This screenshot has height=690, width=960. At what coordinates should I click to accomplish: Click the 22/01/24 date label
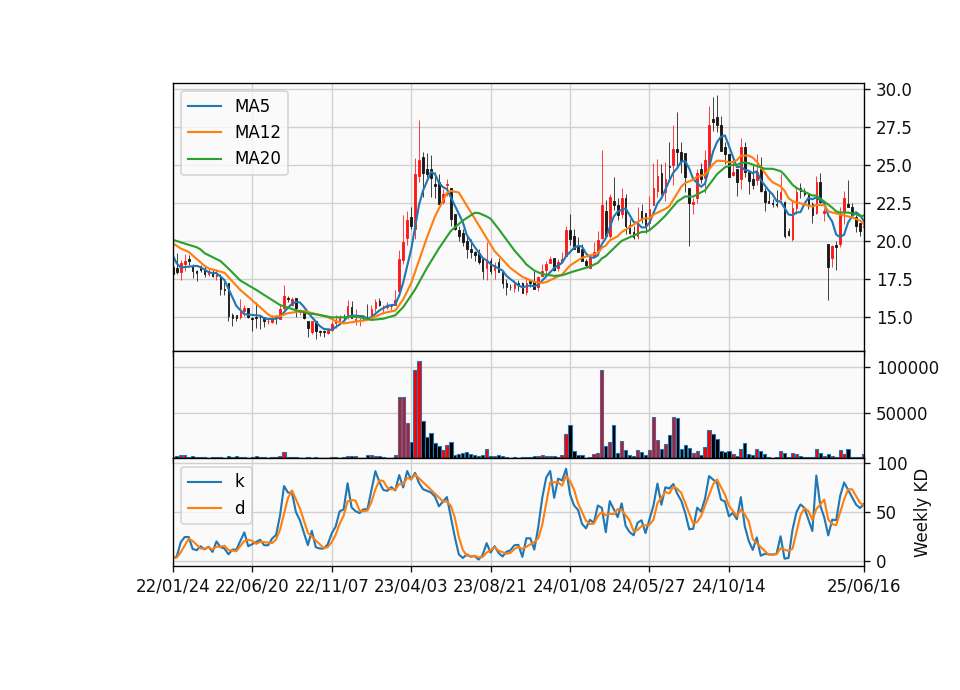point(173,586)
